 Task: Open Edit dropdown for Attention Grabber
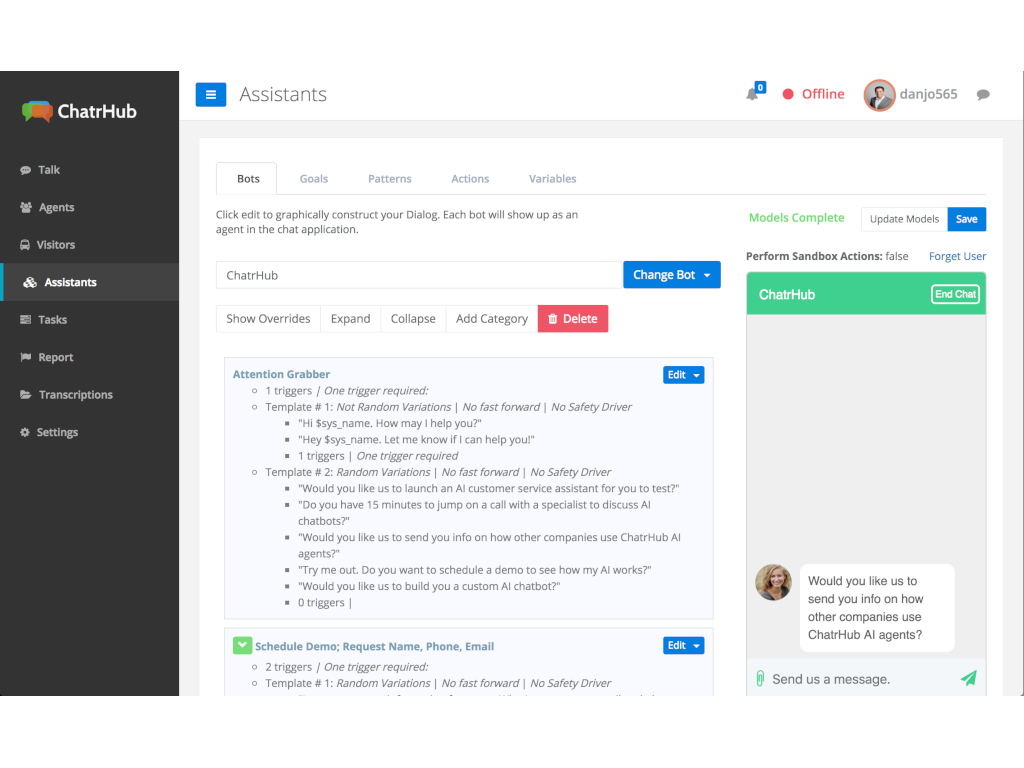[683, 375]
